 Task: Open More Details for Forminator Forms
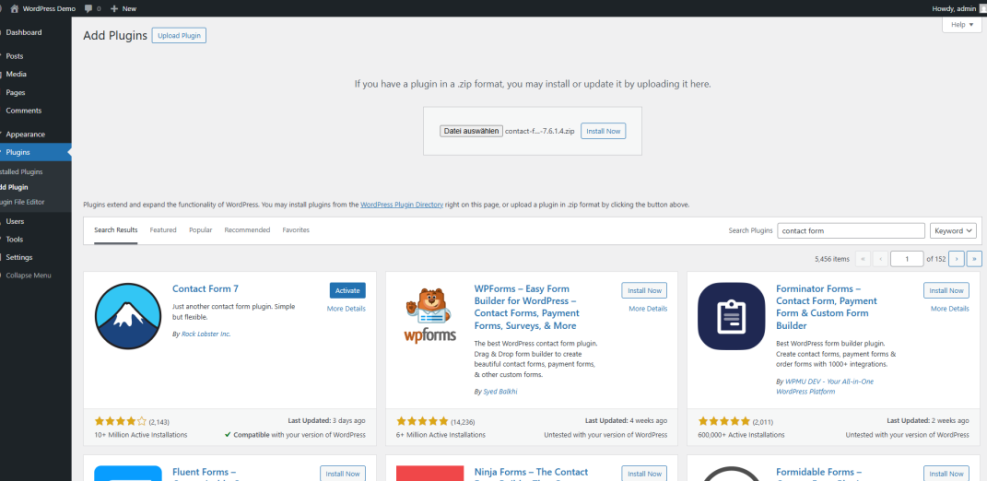950,309
